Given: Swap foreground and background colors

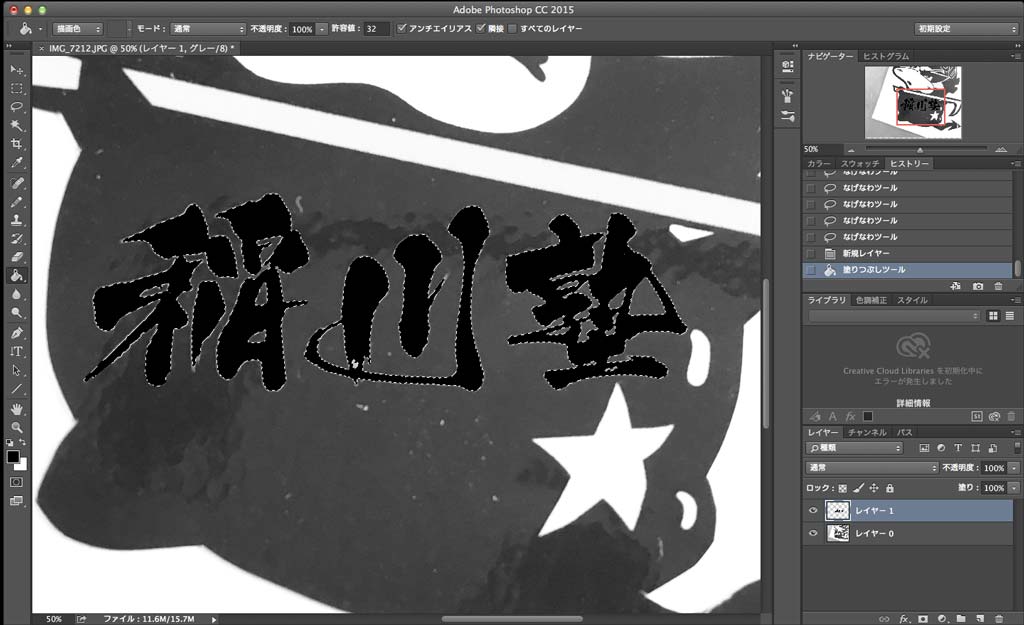Looking at the screenshot, I should [23, 443].
